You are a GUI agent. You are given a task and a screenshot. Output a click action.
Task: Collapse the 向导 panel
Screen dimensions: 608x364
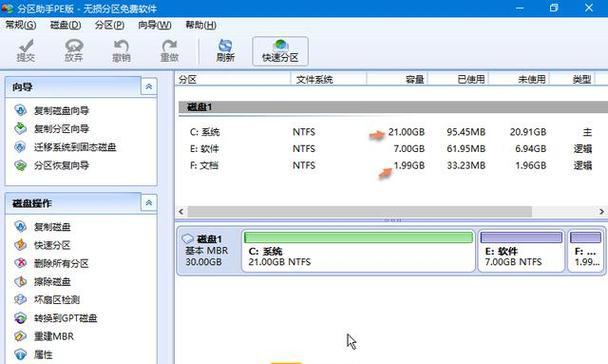pyautogui.click(x=149, y=87)
